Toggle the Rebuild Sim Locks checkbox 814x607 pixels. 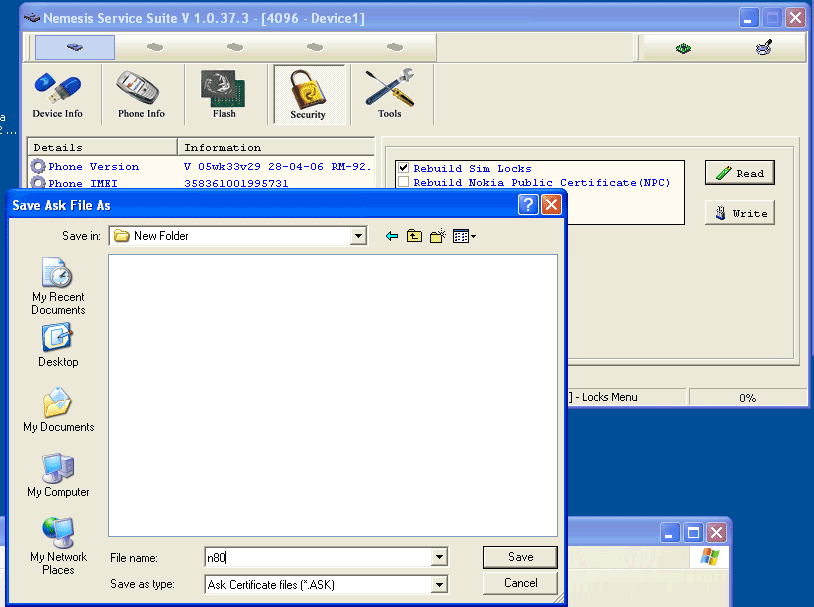point(403,168)
